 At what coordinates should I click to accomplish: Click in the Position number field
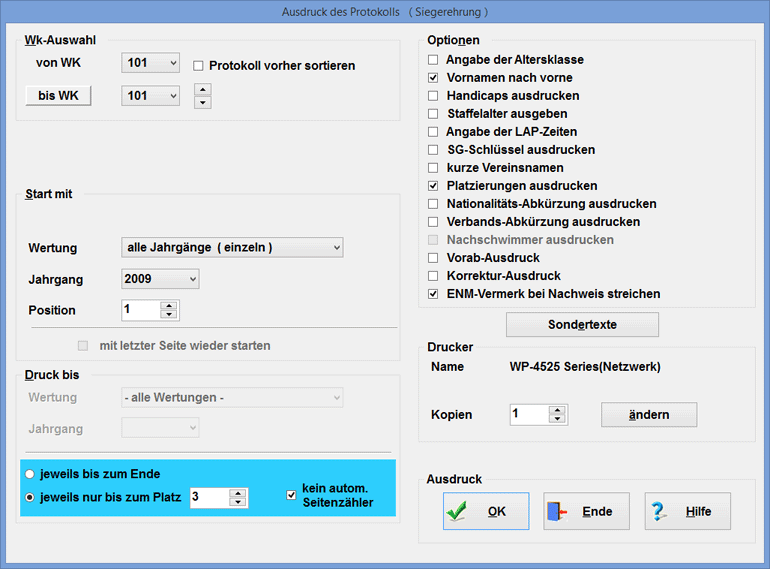[141, 310]
